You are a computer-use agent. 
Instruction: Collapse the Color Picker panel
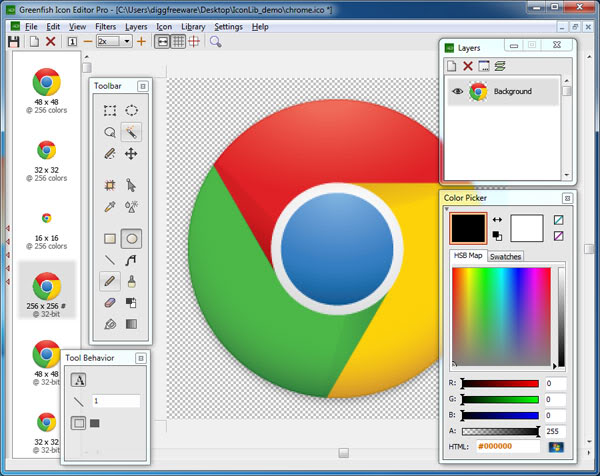tap(567, 198)
